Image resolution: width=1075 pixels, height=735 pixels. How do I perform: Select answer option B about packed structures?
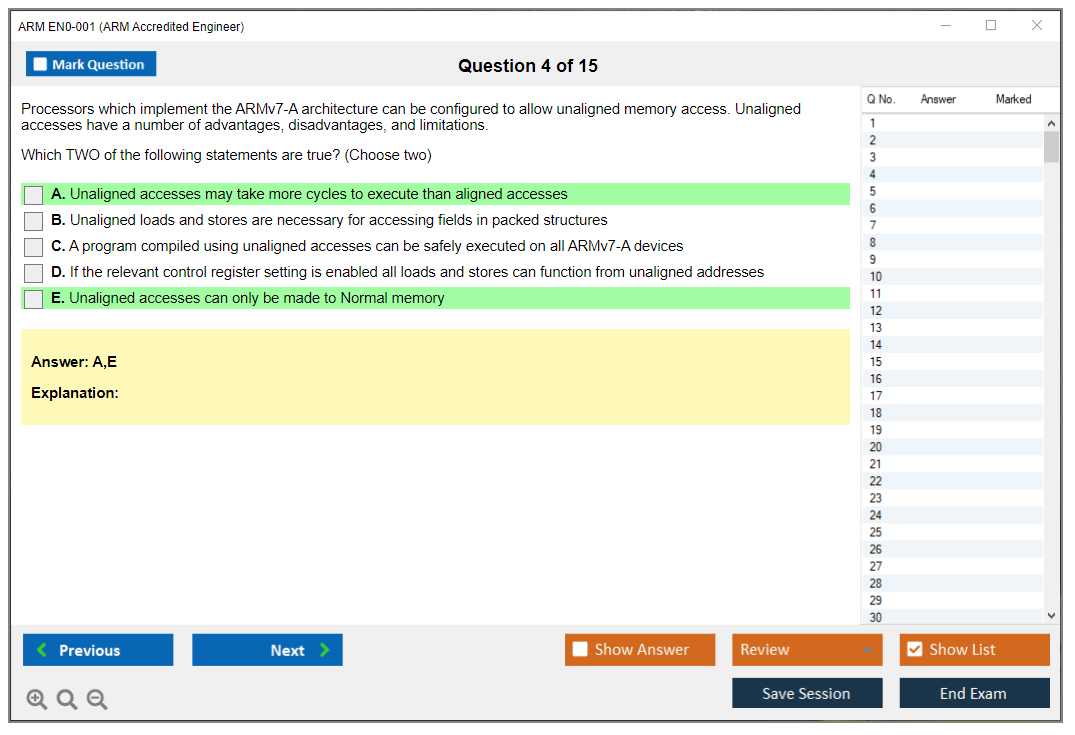(34, 221)
